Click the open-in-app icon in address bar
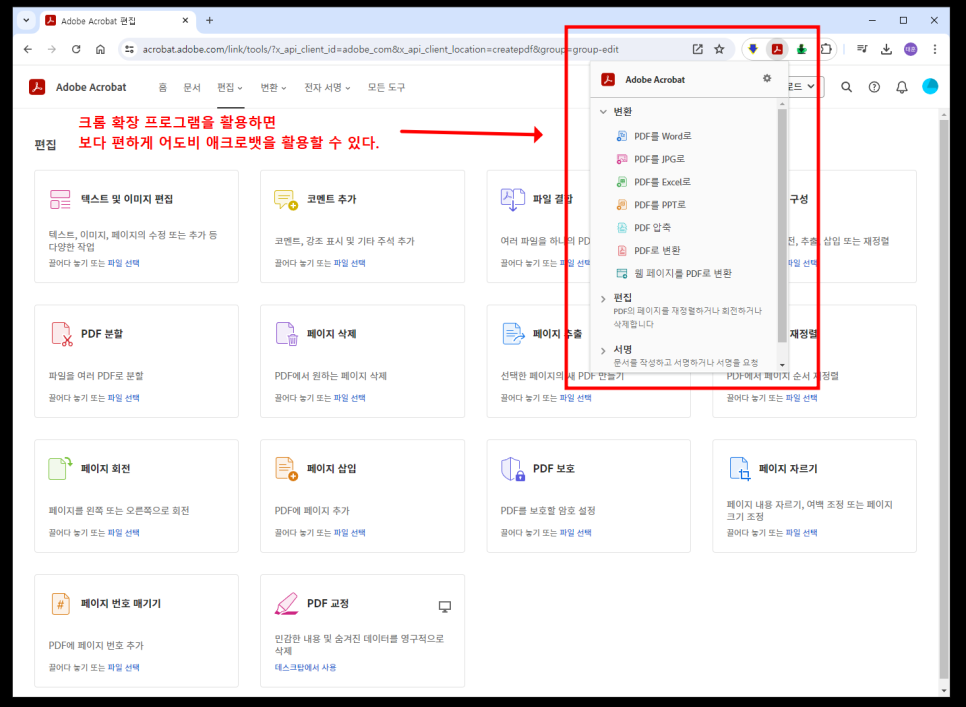The height and width of the screenshot is (707, 966). tap(697, 49)
